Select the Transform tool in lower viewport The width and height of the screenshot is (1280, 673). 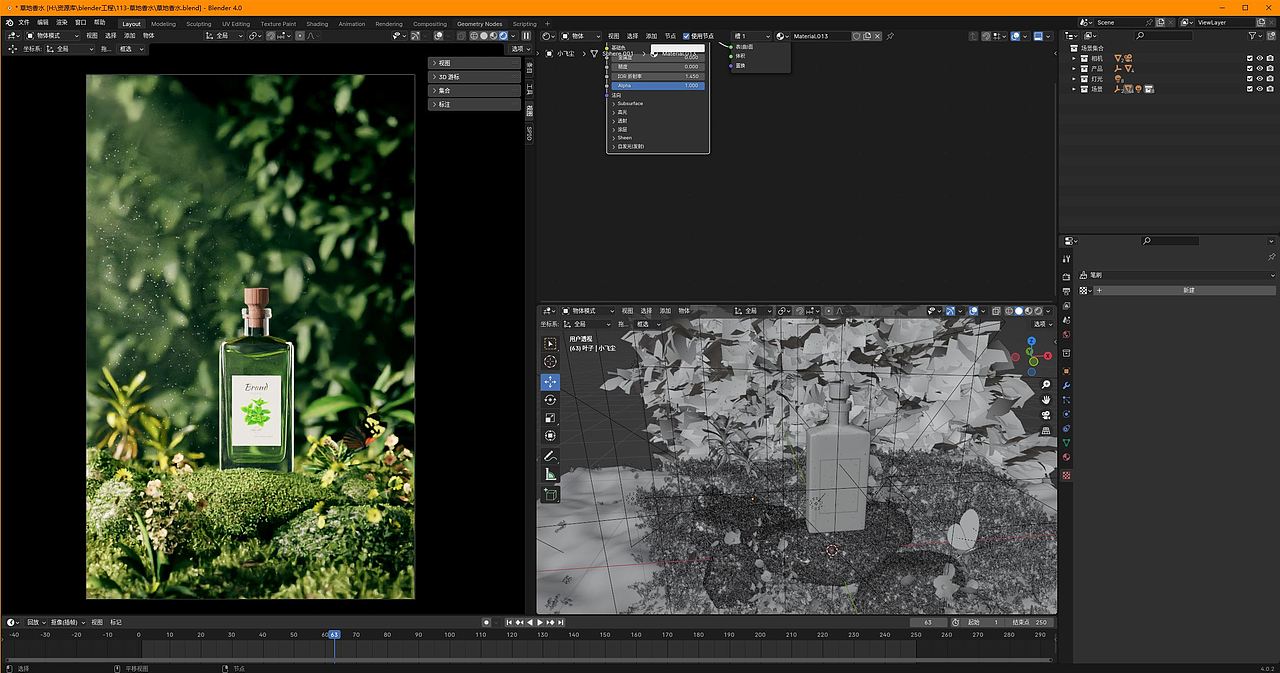coord(551,436)
